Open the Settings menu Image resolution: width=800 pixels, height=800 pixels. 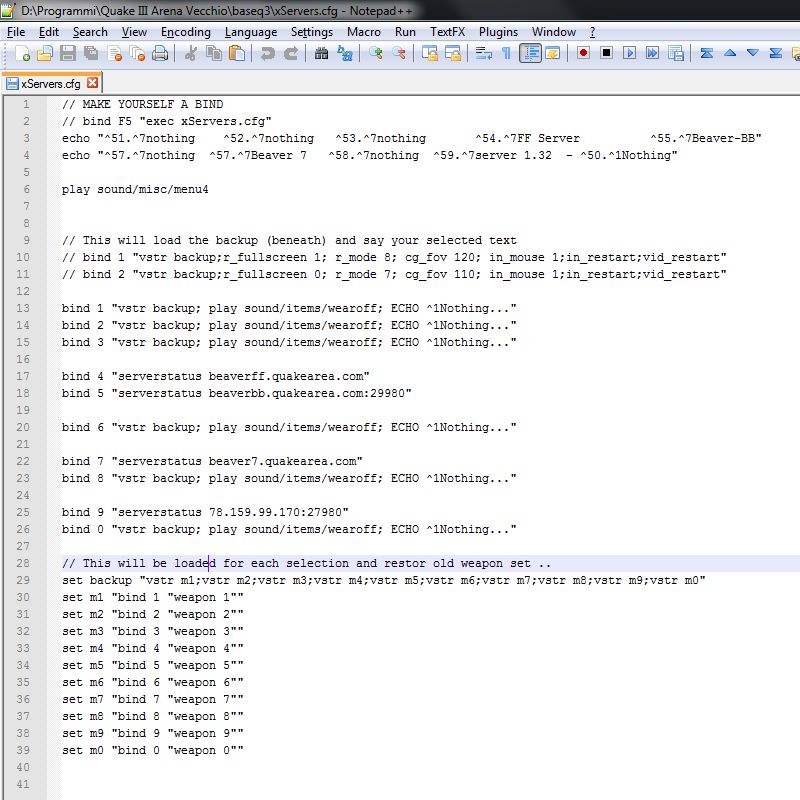click(x=312, y=32)
